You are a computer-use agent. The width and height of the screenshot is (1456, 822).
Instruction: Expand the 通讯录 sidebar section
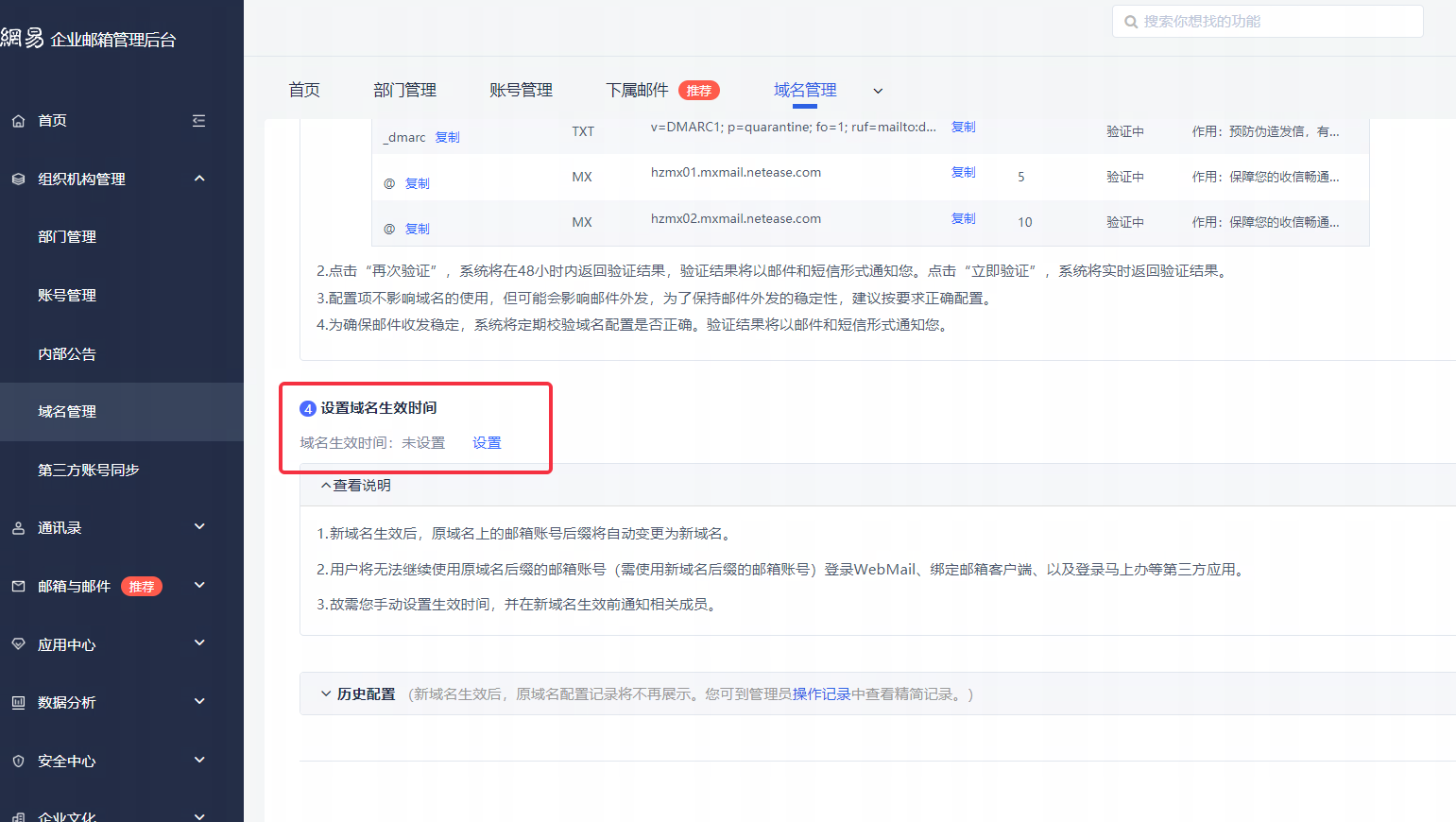199,527
